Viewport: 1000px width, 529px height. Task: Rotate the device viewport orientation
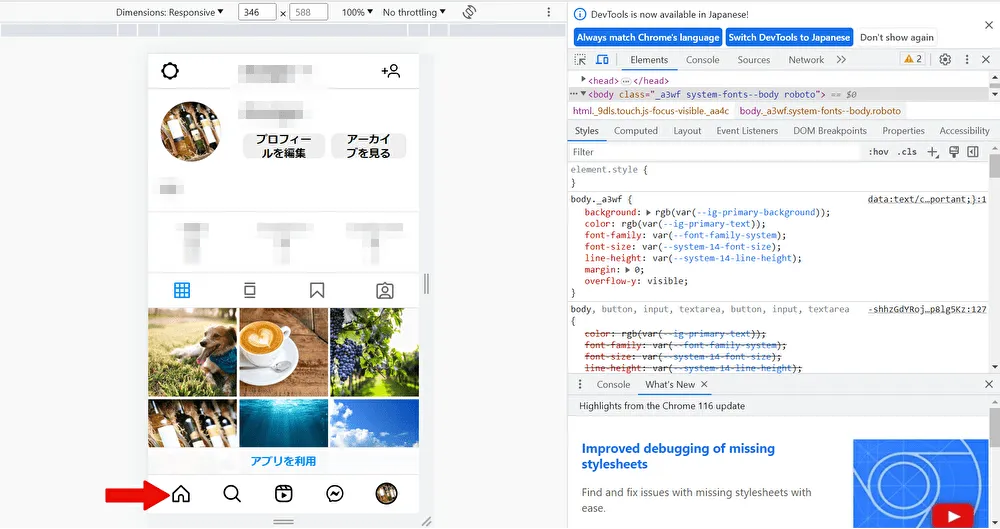tap(469, 12)
